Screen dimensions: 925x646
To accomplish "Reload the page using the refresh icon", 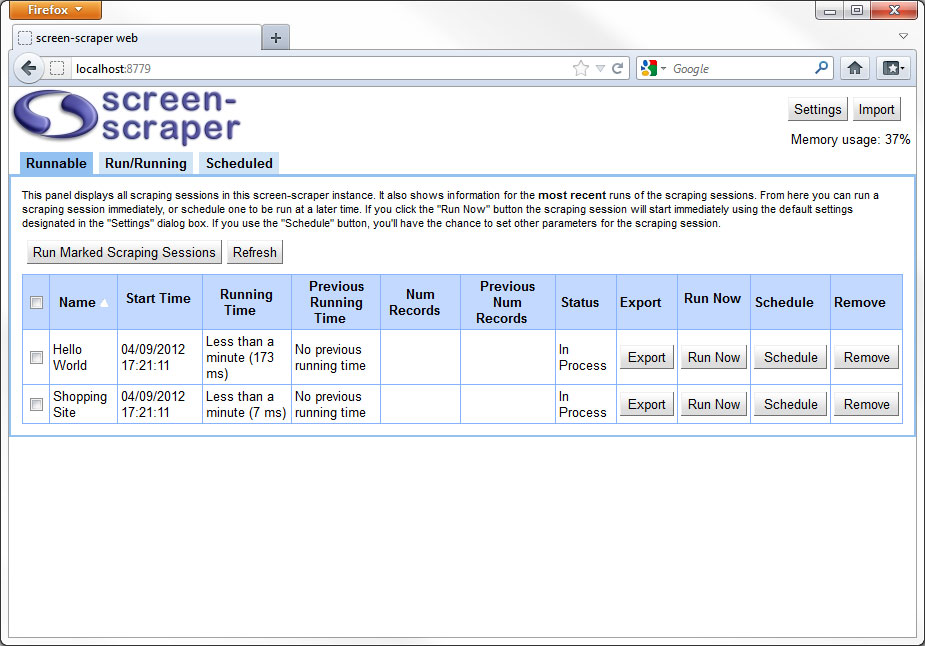I will click(618, 68).
